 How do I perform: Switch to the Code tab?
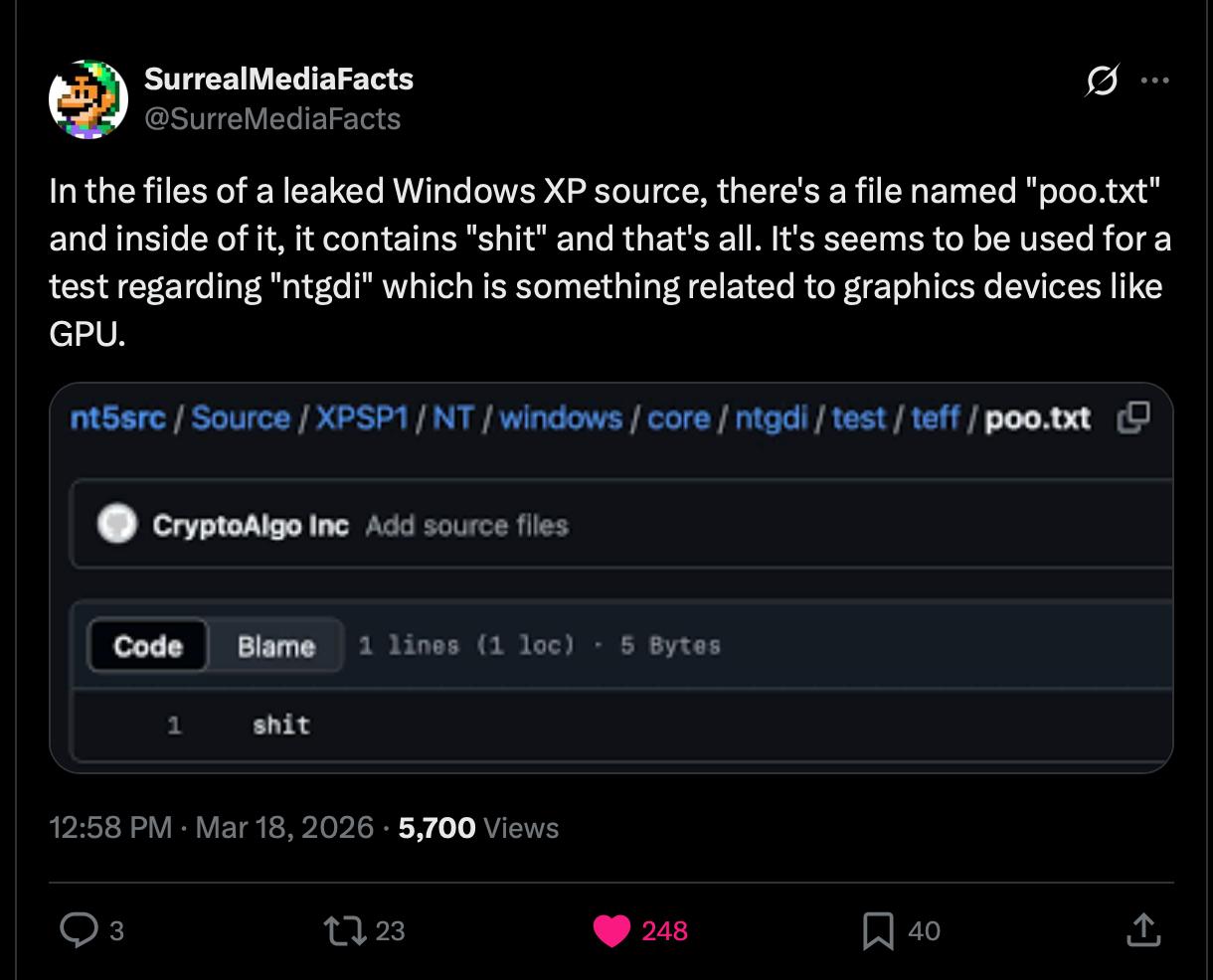[148, 646]
